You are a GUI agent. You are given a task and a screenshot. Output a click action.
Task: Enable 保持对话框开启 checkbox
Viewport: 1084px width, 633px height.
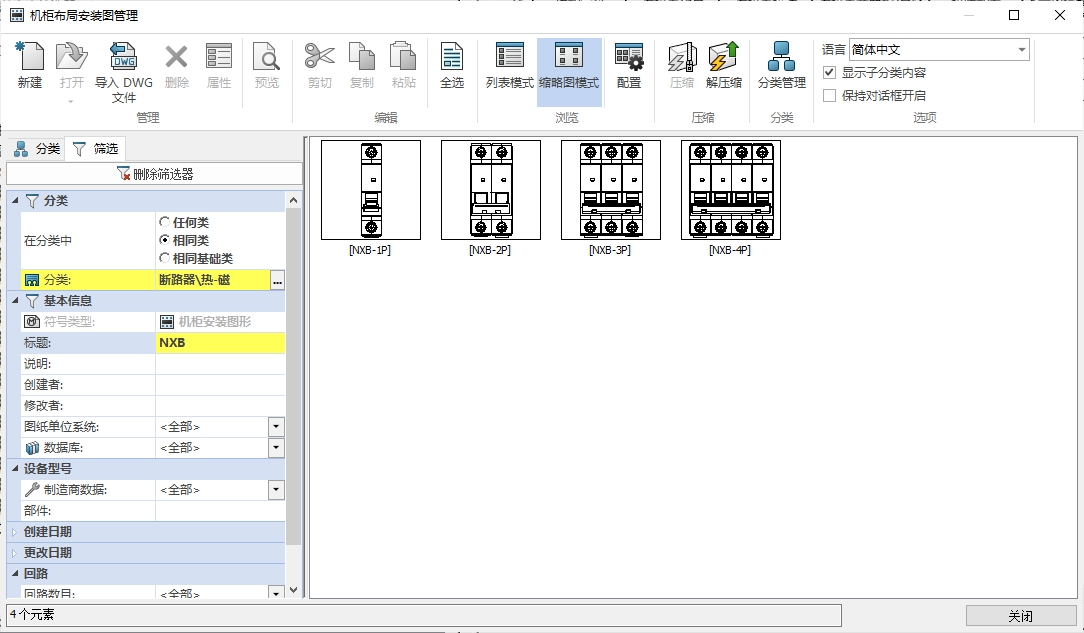[829, 96]
